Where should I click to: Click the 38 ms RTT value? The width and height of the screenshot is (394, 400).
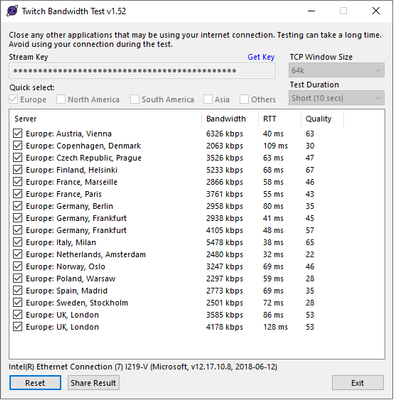pyautogui.click(x=273, y=242)
